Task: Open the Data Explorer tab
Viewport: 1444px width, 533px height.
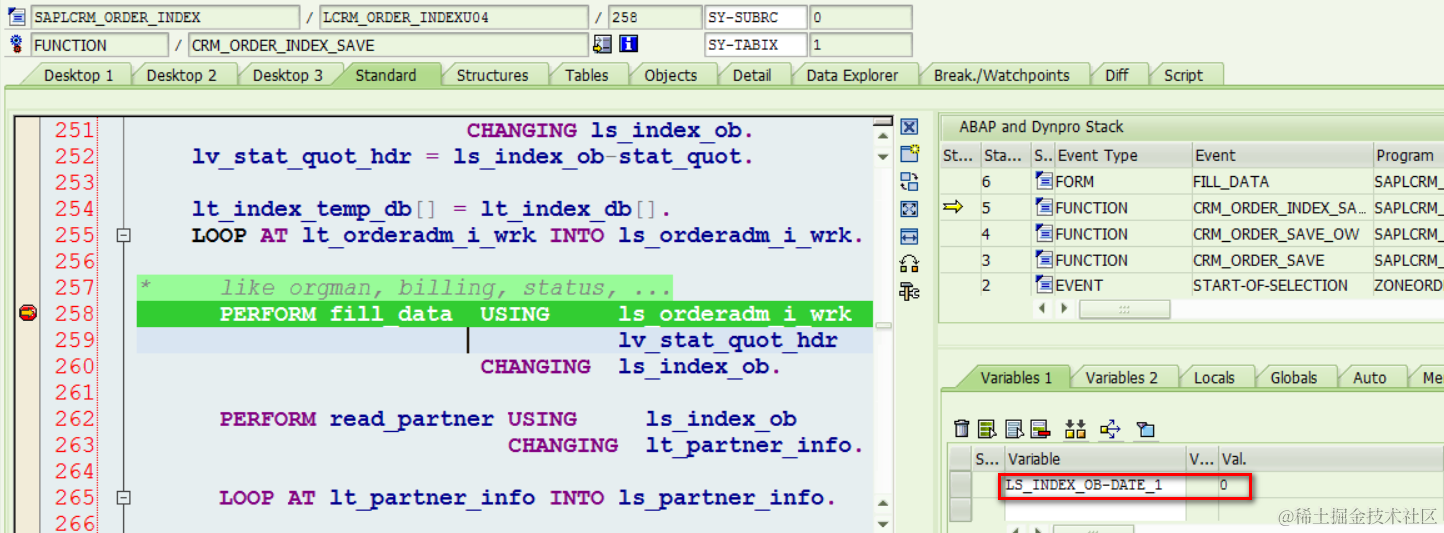Action: pos(852,75)
